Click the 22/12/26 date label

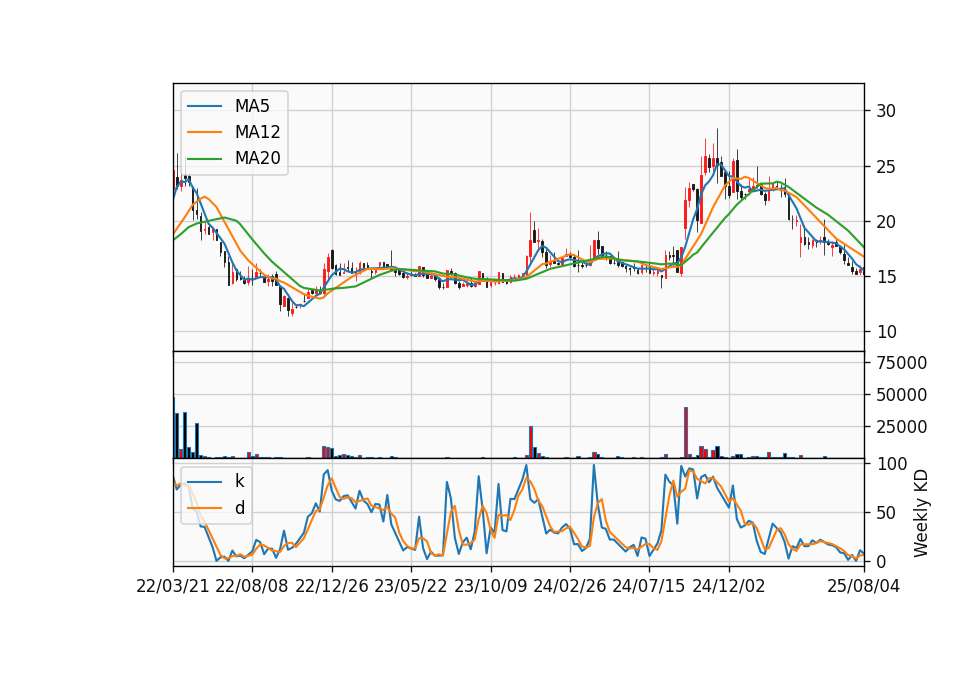(x=332, y=586)
